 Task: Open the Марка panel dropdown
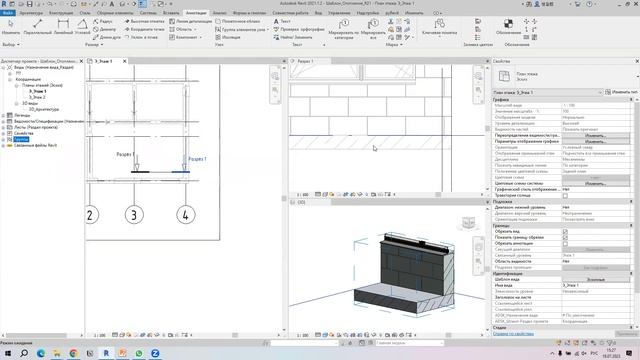[x=394, y=44]
